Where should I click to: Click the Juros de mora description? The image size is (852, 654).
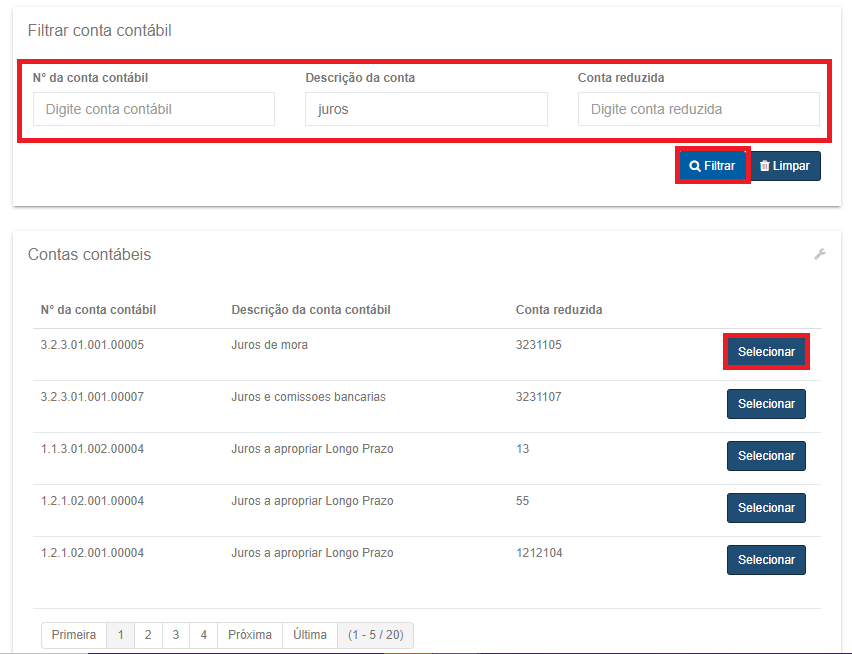270,345
